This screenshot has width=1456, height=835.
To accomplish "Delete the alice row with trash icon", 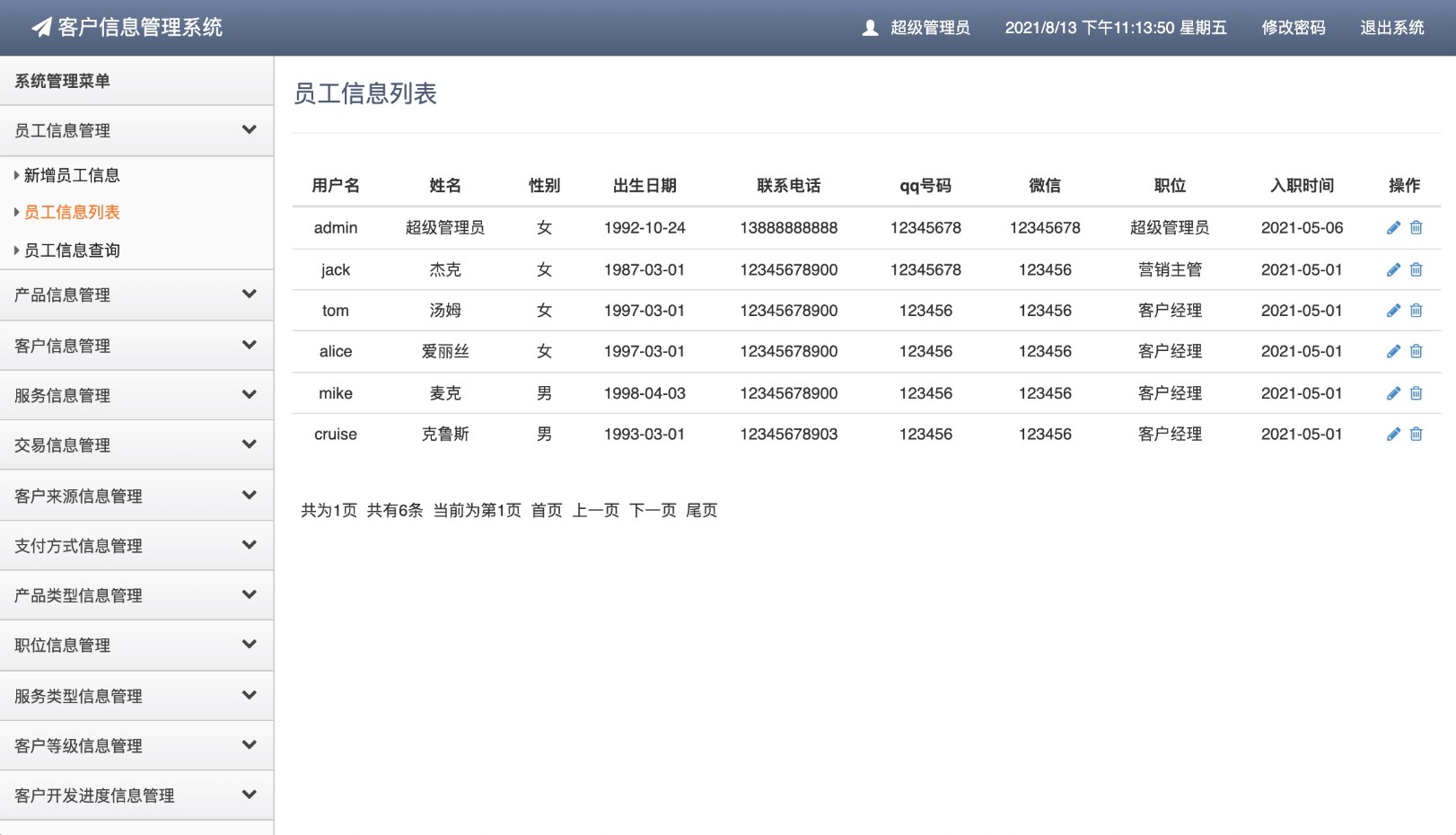I will [1416, 351].
